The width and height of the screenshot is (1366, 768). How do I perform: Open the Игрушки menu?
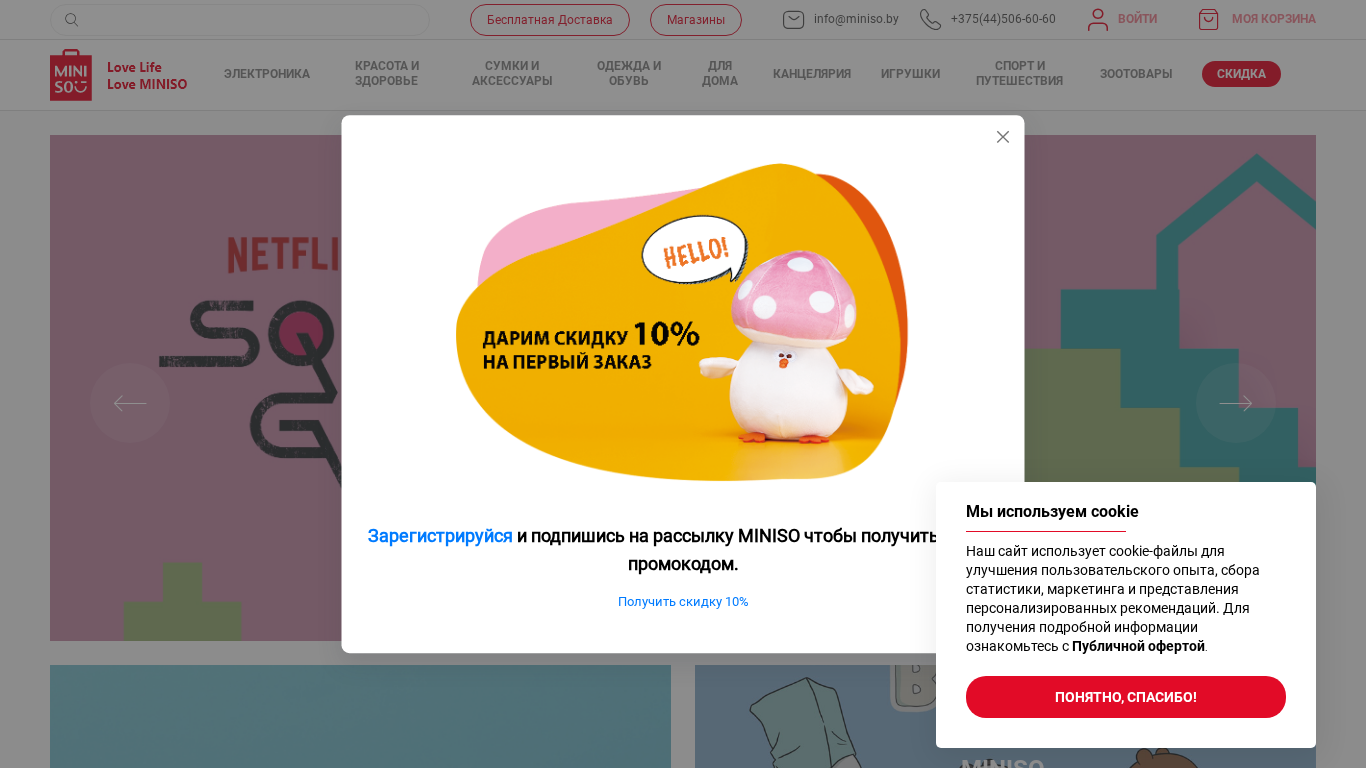tap(910, 74)
